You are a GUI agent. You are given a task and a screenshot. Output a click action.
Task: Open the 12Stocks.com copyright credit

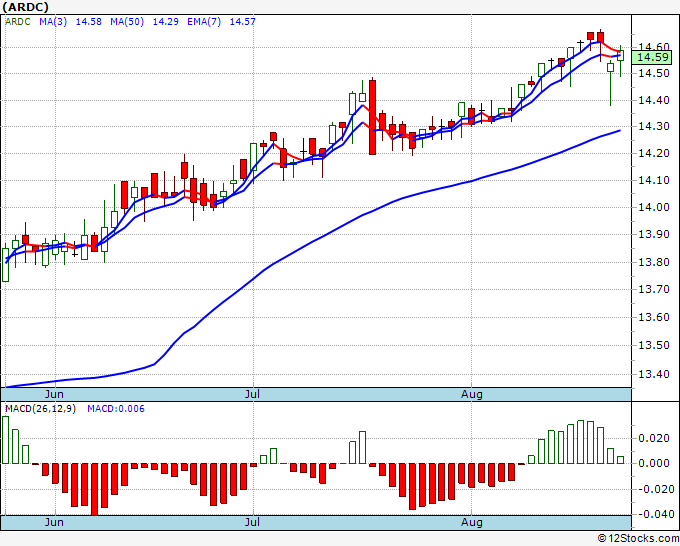pyautogui.click(x=638, y=539)
